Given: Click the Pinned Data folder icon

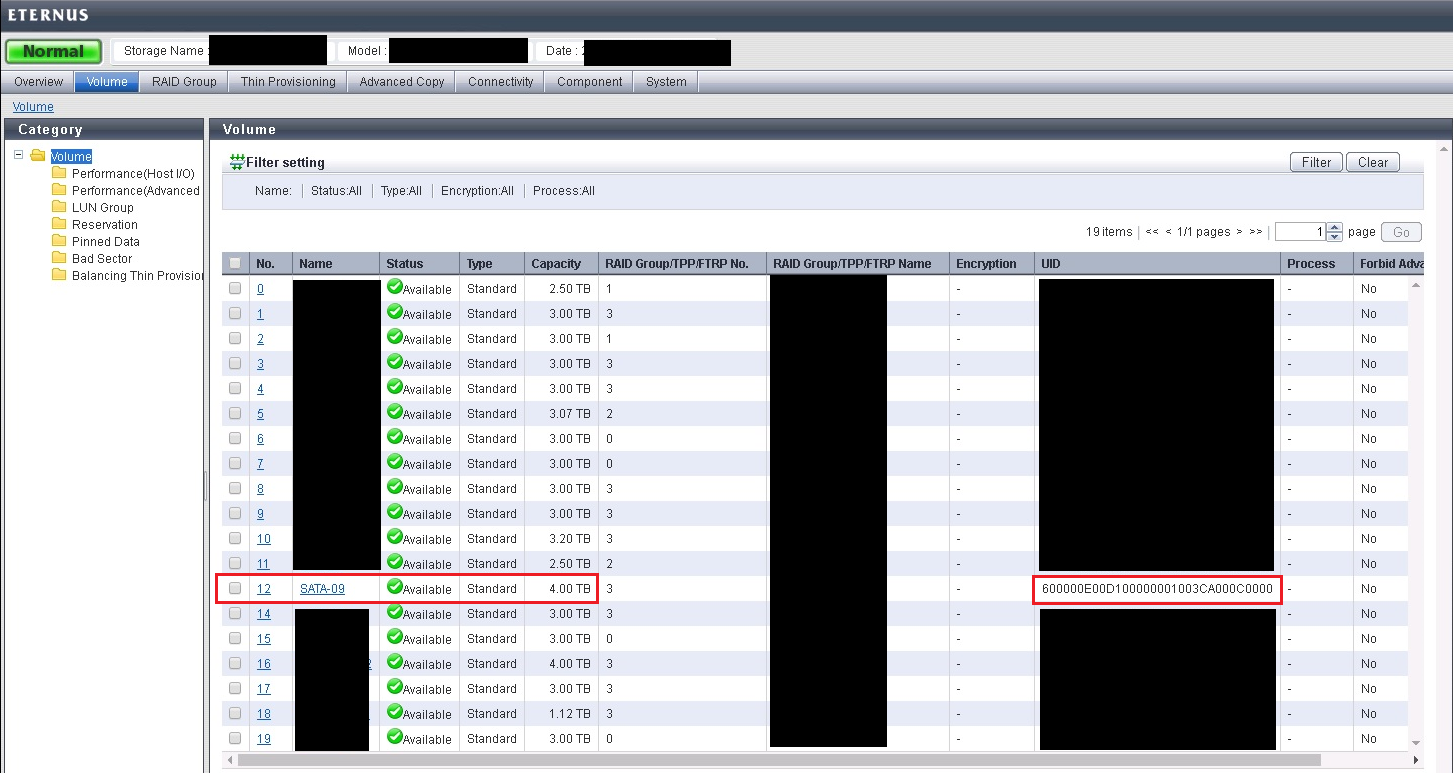Looking at the screenshot, I should (x=58, y=241).
